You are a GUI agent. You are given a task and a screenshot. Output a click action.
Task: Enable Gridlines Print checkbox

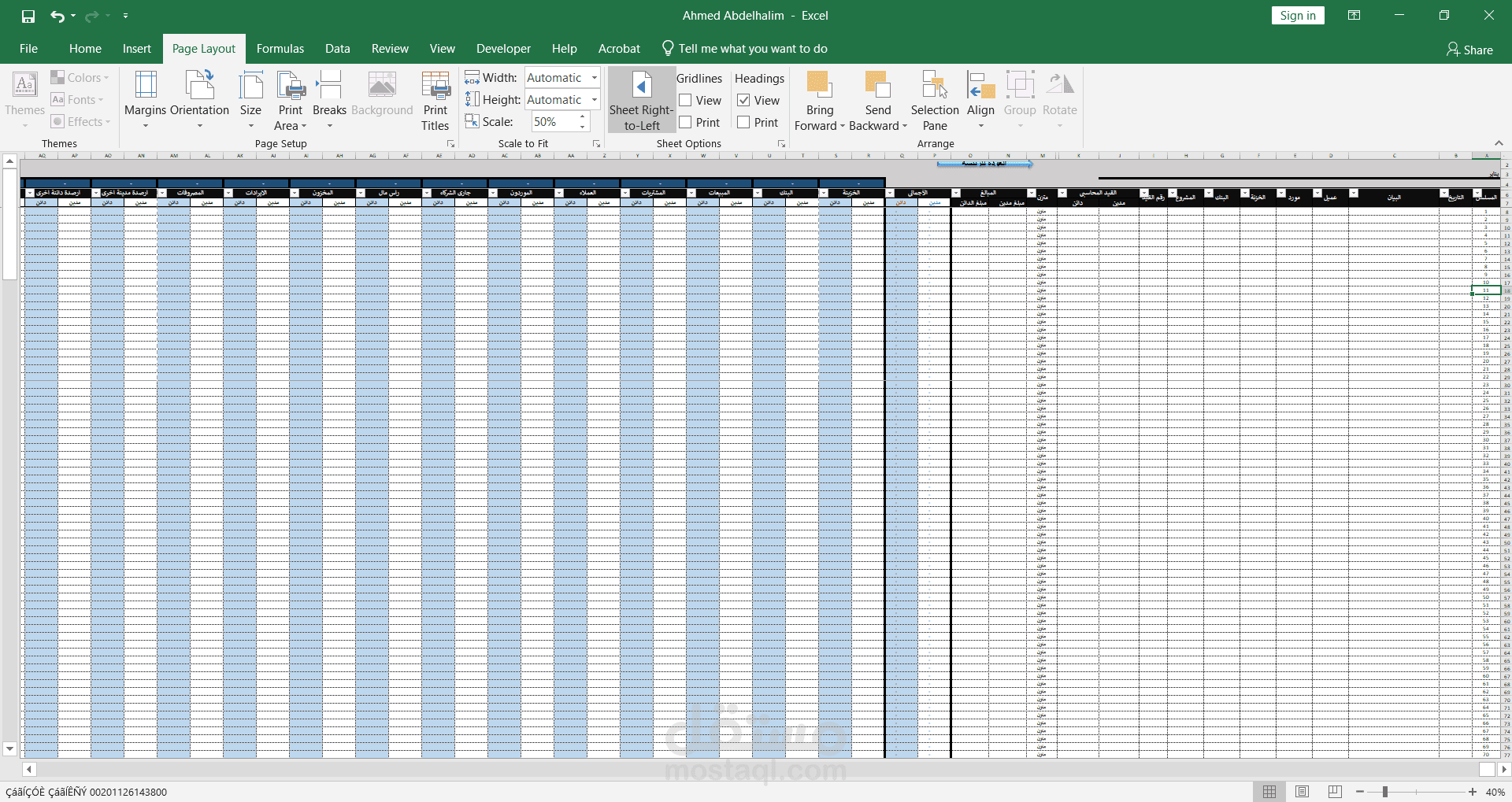pyautogui.click(x=686, y=122)
